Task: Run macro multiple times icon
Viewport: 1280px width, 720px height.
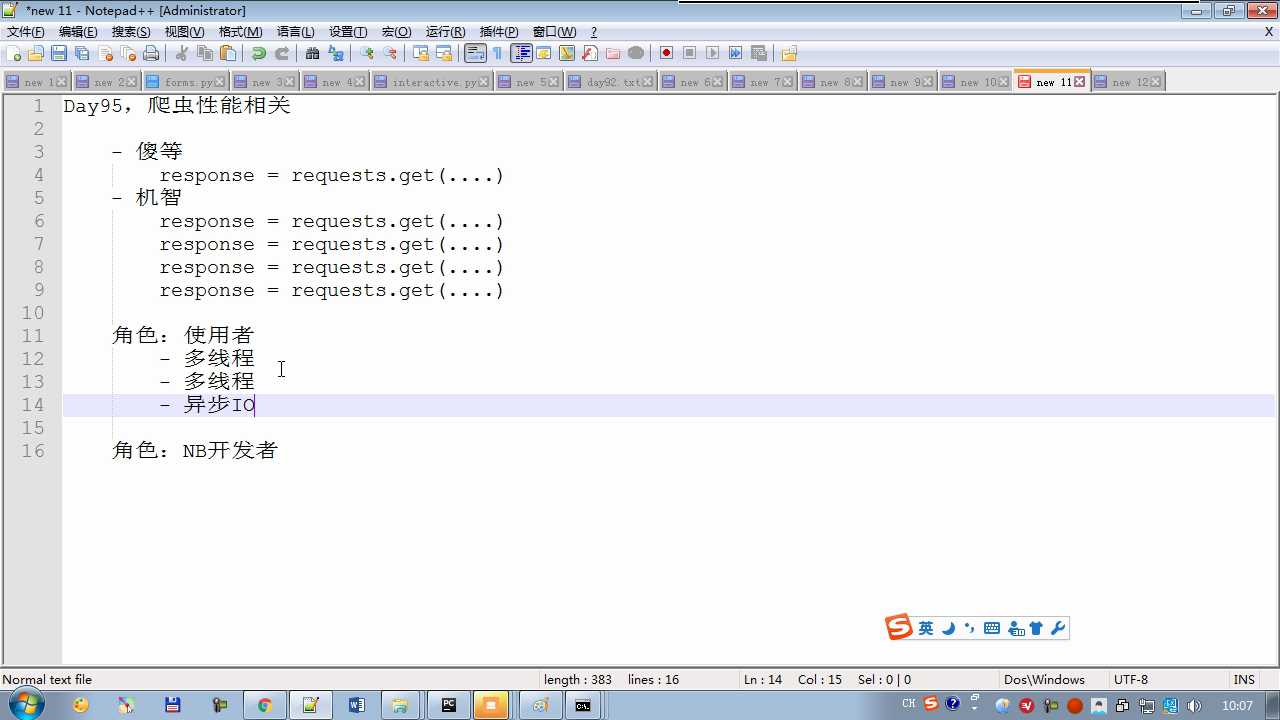Action: (735, 53)
